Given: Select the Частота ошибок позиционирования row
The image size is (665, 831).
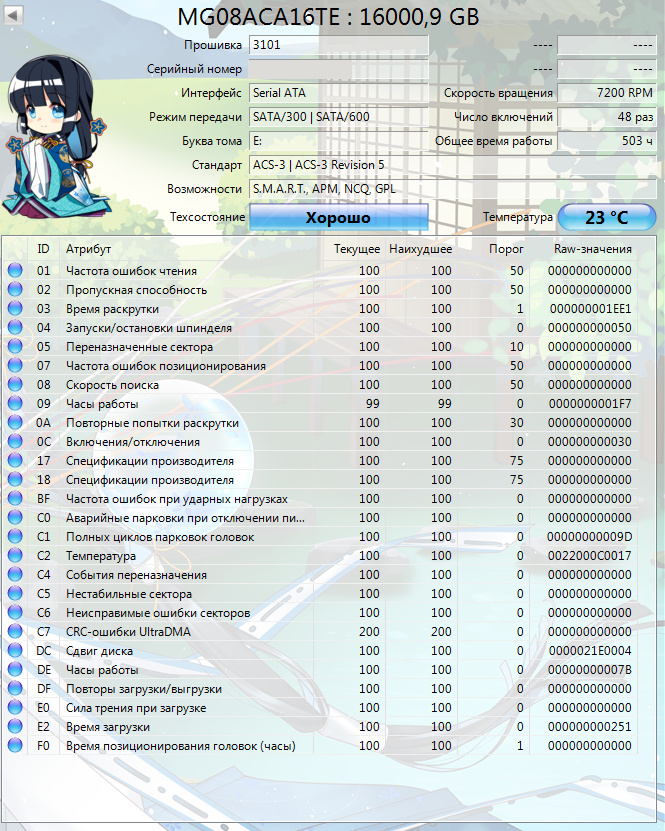Looking at the screenshot, I should [x=320, y=366].
